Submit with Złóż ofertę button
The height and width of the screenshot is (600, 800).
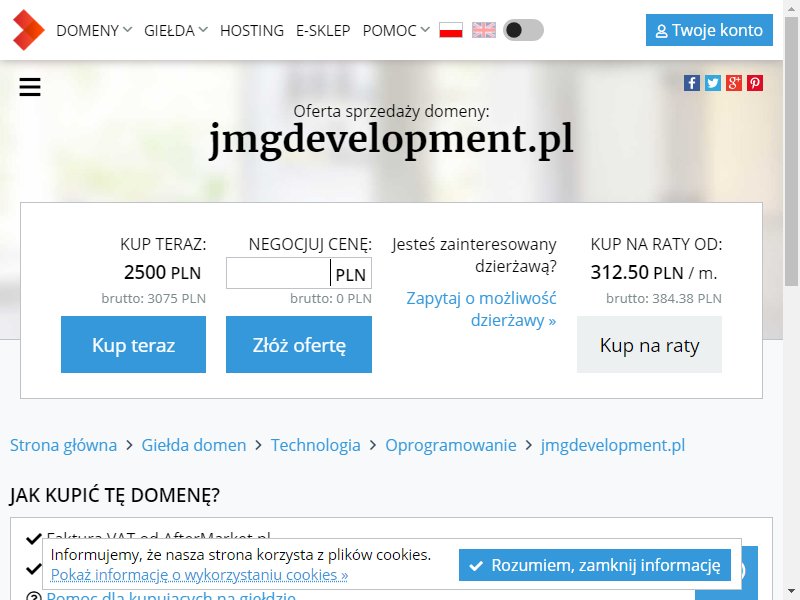click(x=299, y=344)
